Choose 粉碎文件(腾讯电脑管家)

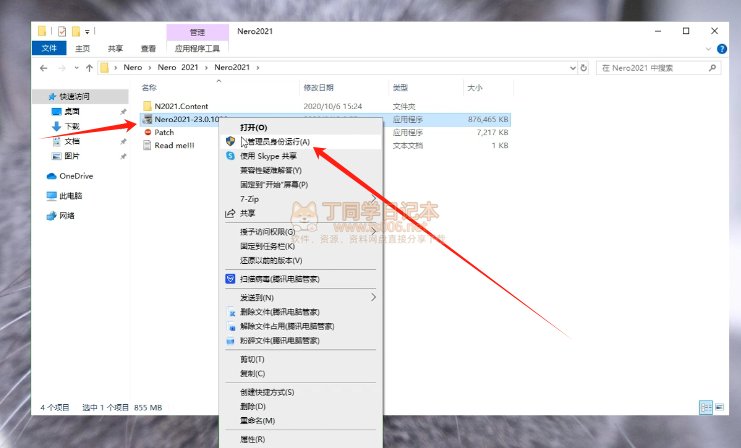coord(301,340)
